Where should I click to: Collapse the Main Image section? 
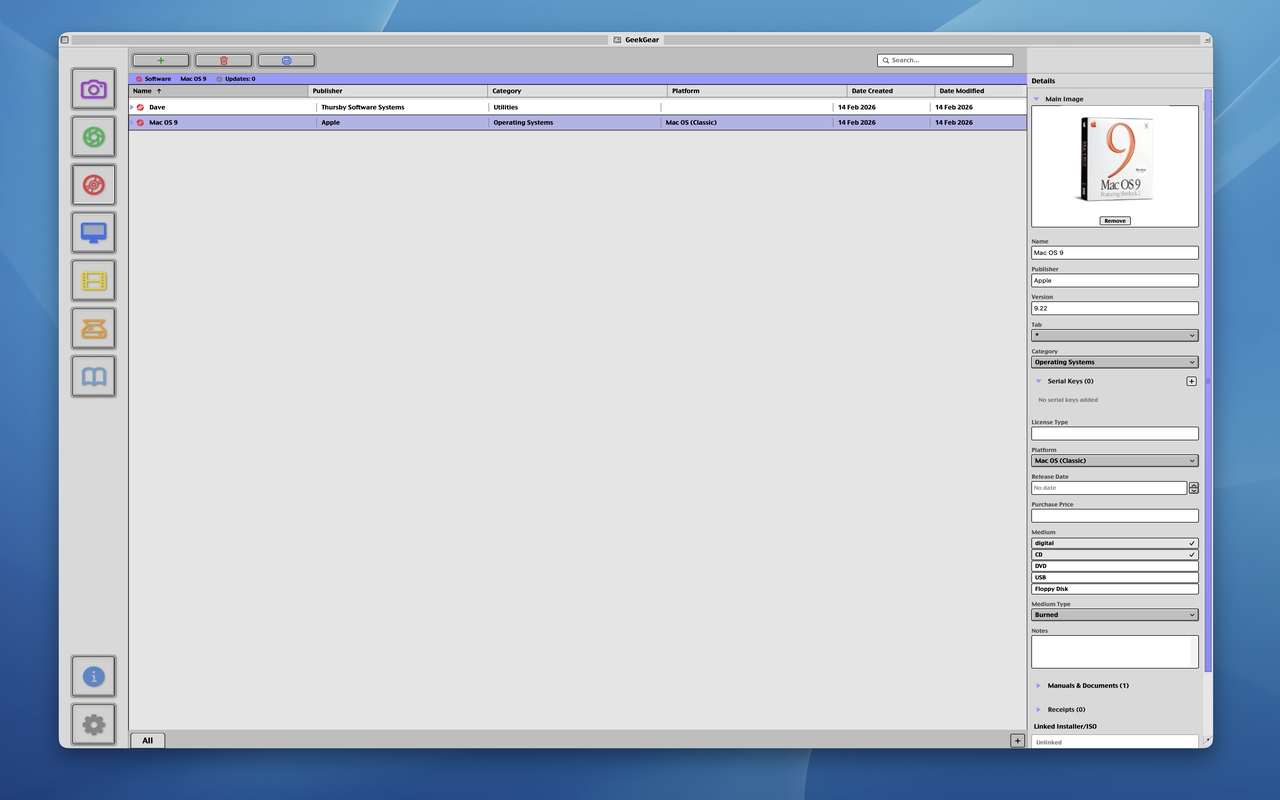point(1037,99)
